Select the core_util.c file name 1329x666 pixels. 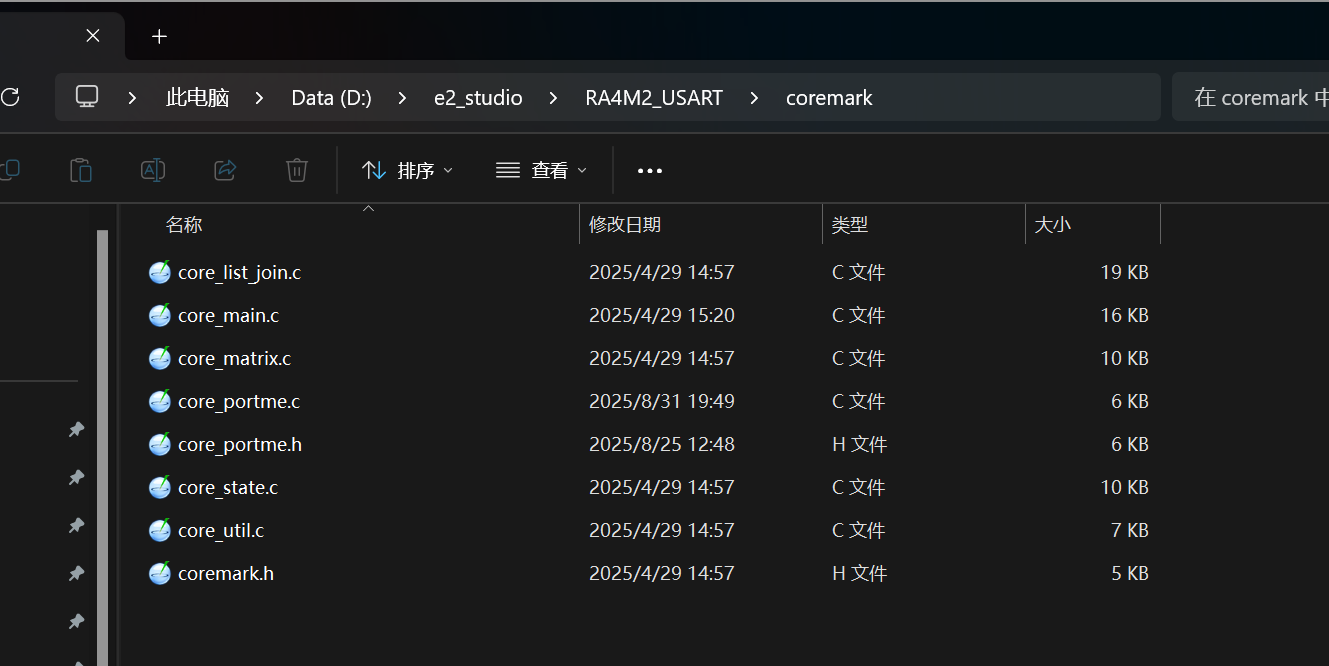[x=221, y=530]
